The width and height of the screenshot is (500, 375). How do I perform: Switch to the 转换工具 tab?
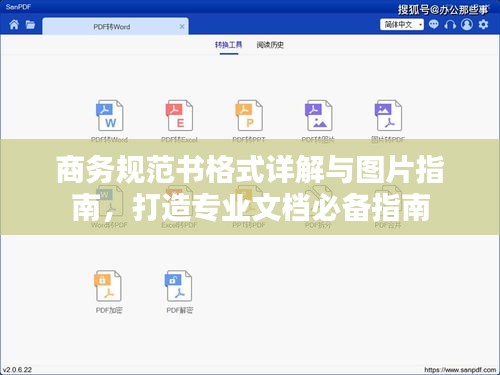coord(229,45)
